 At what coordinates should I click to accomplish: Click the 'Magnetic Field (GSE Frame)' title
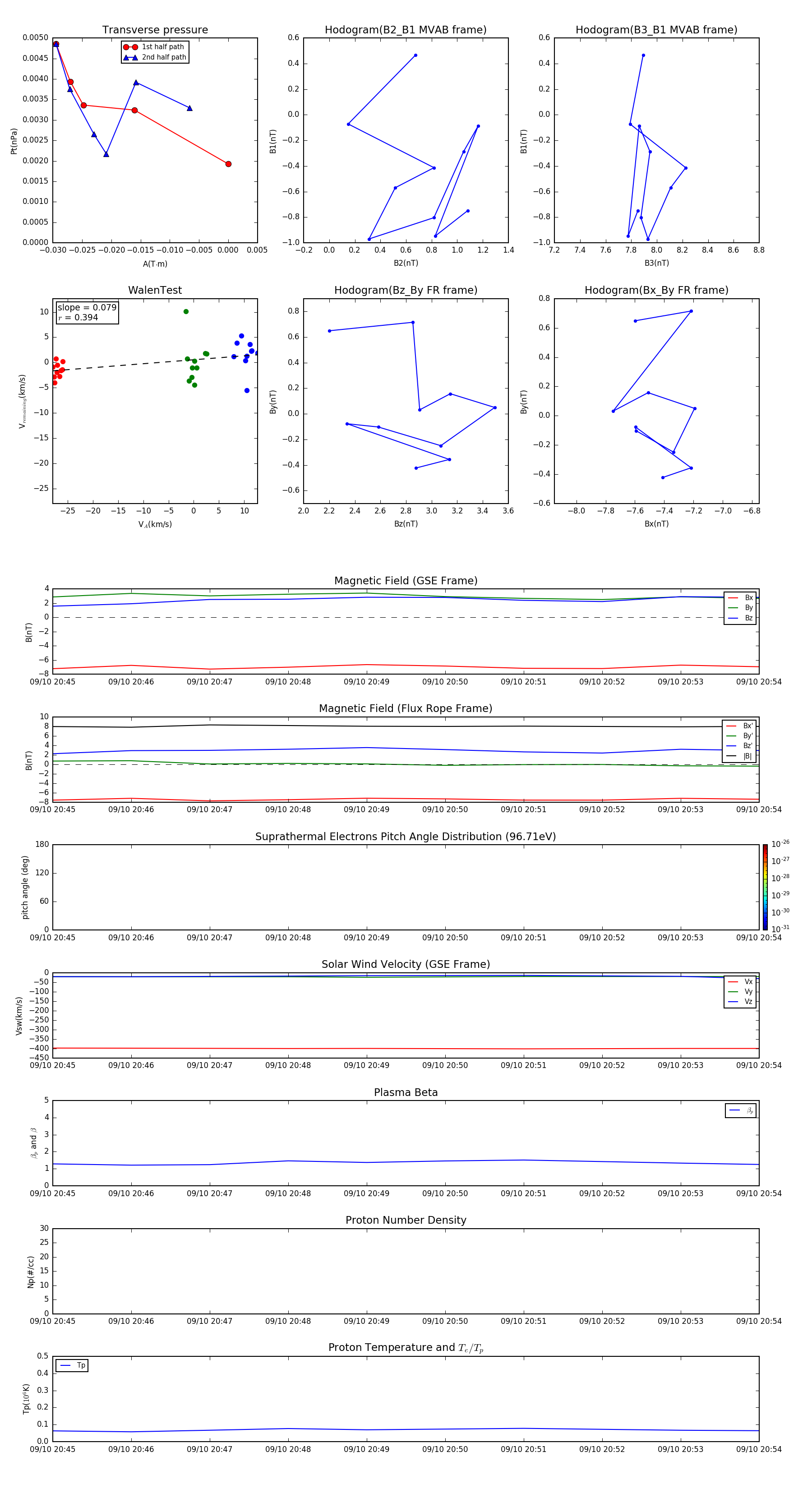[406, 581]
